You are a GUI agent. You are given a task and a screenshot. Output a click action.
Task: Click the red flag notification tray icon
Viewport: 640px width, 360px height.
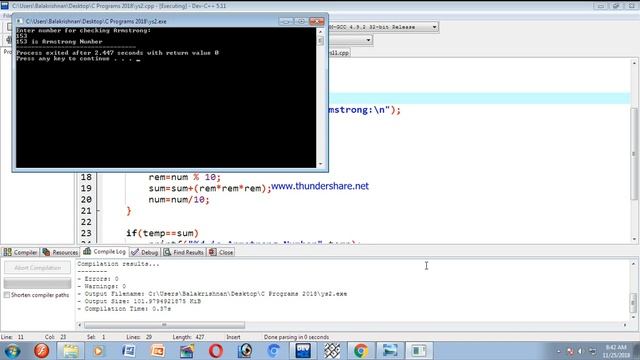click(570, 351)
